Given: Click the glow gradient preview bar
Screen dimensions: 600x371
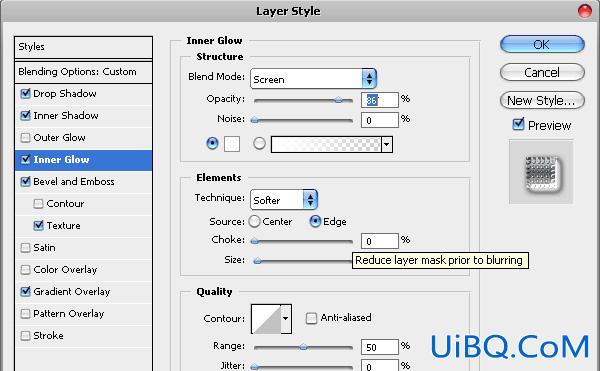Looking at the screenshot, I should (326, 145).
